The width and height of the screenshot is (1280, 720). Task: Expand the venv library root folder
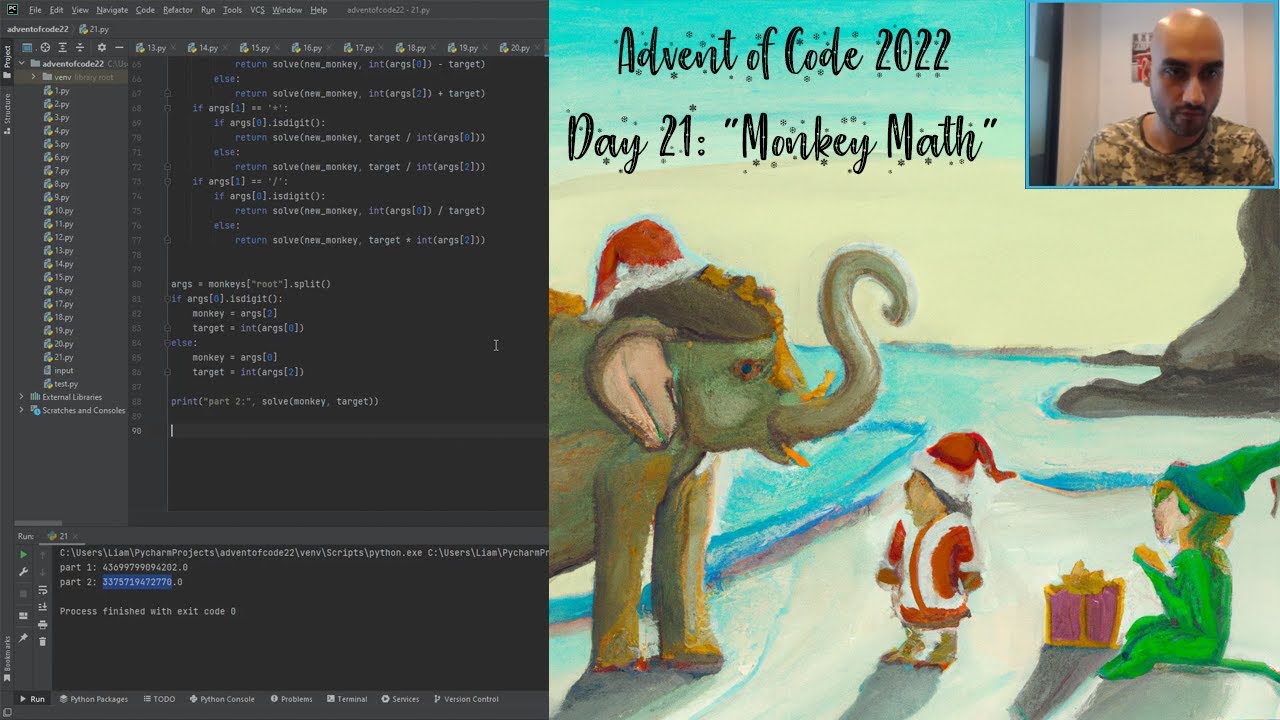point(34,77)
